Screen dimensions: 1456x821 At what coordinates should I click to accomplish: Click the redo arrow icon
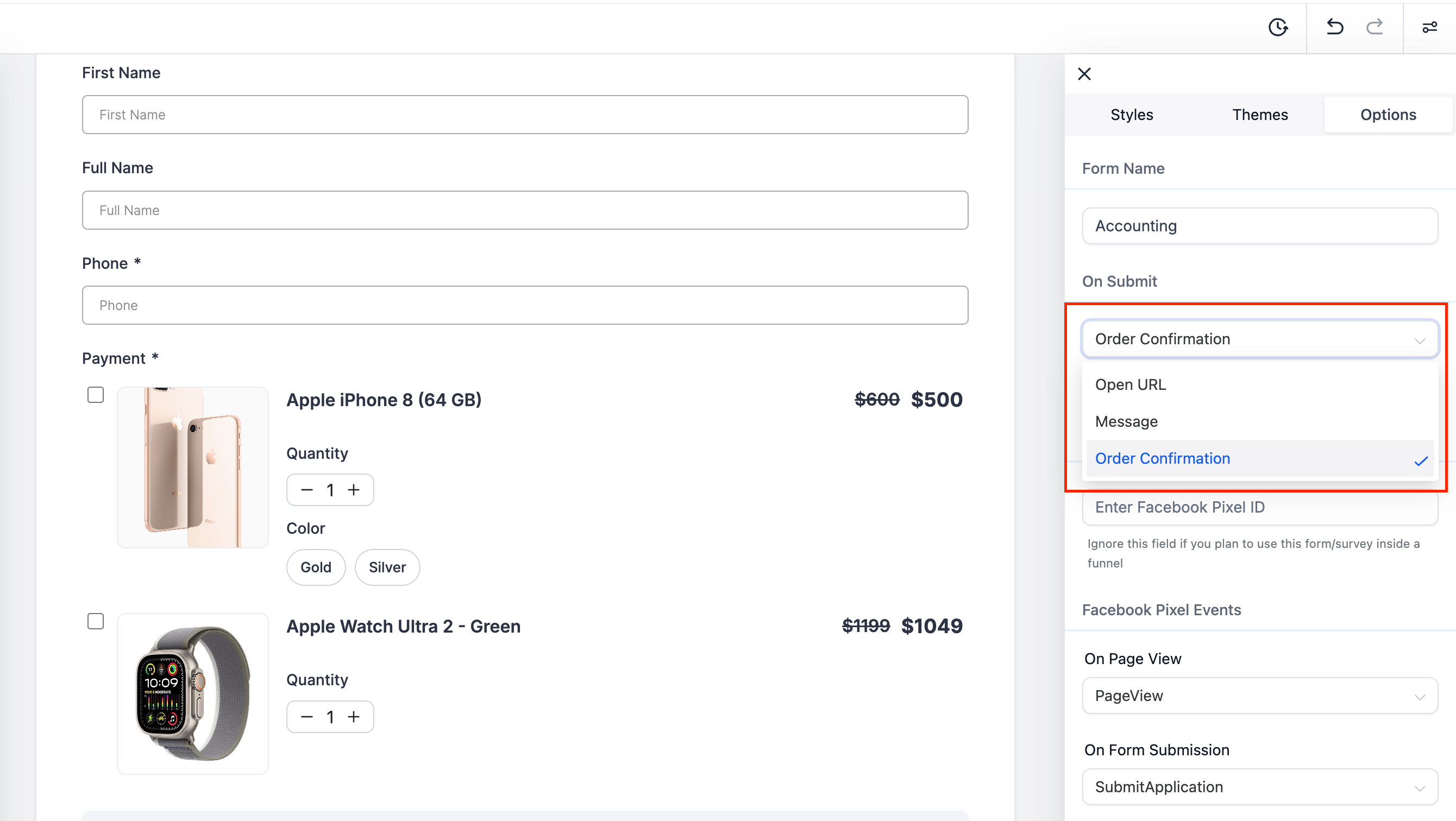coord(1374,27)
